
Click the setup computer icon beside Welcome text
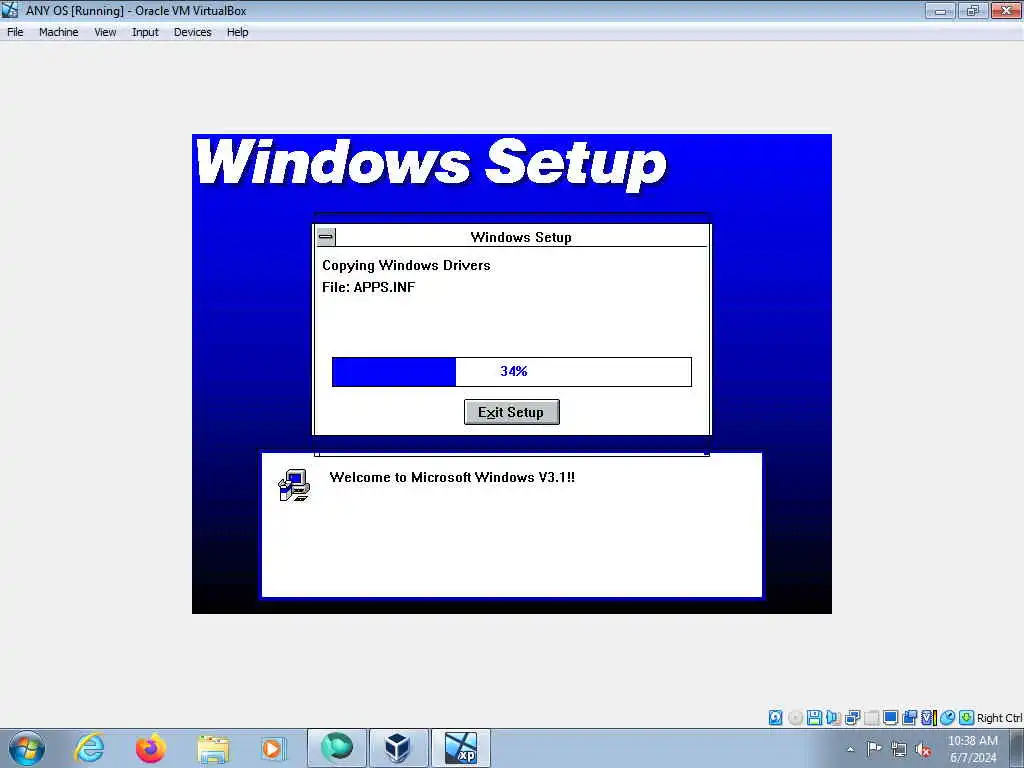[294, 485]
